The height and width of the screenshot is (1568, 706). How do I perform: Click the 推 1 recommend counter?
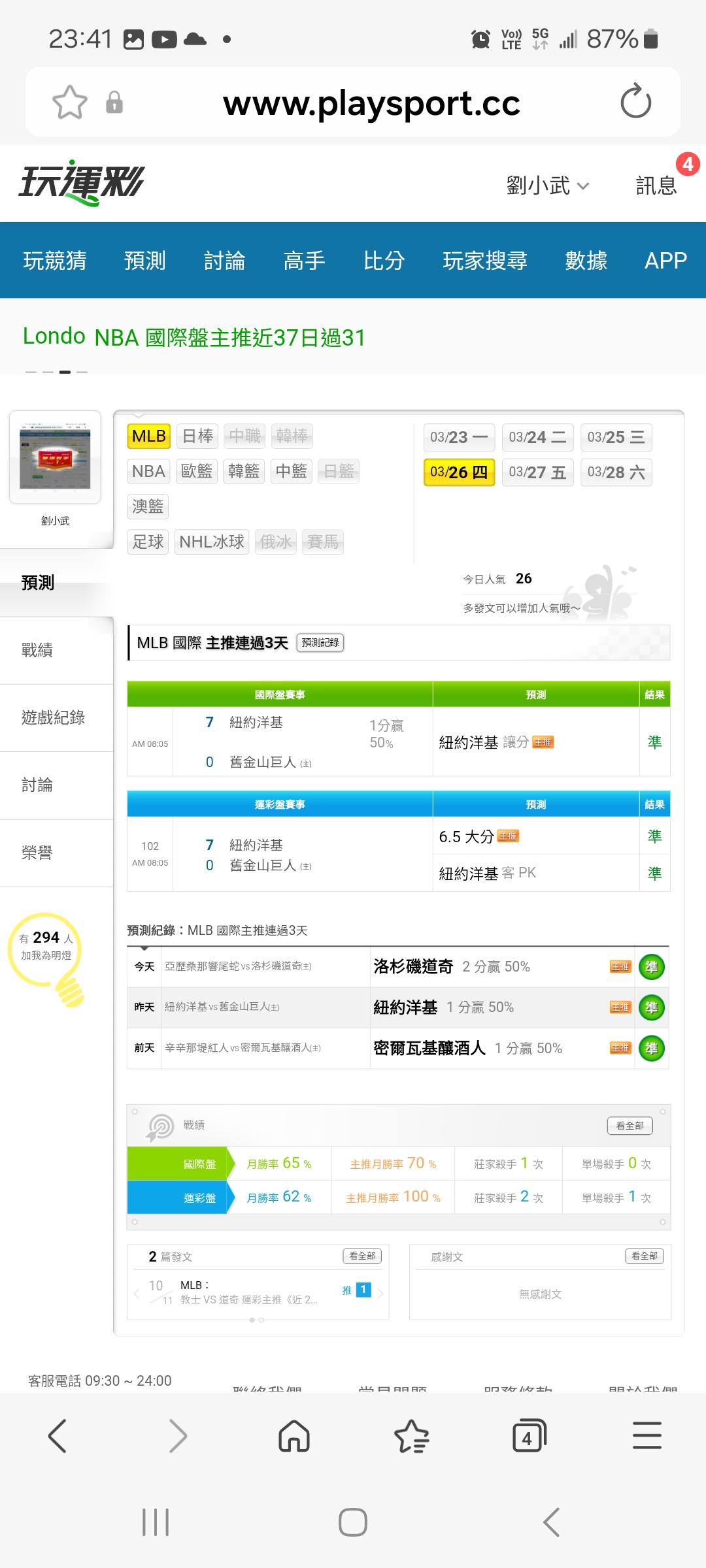(357, 1290)
